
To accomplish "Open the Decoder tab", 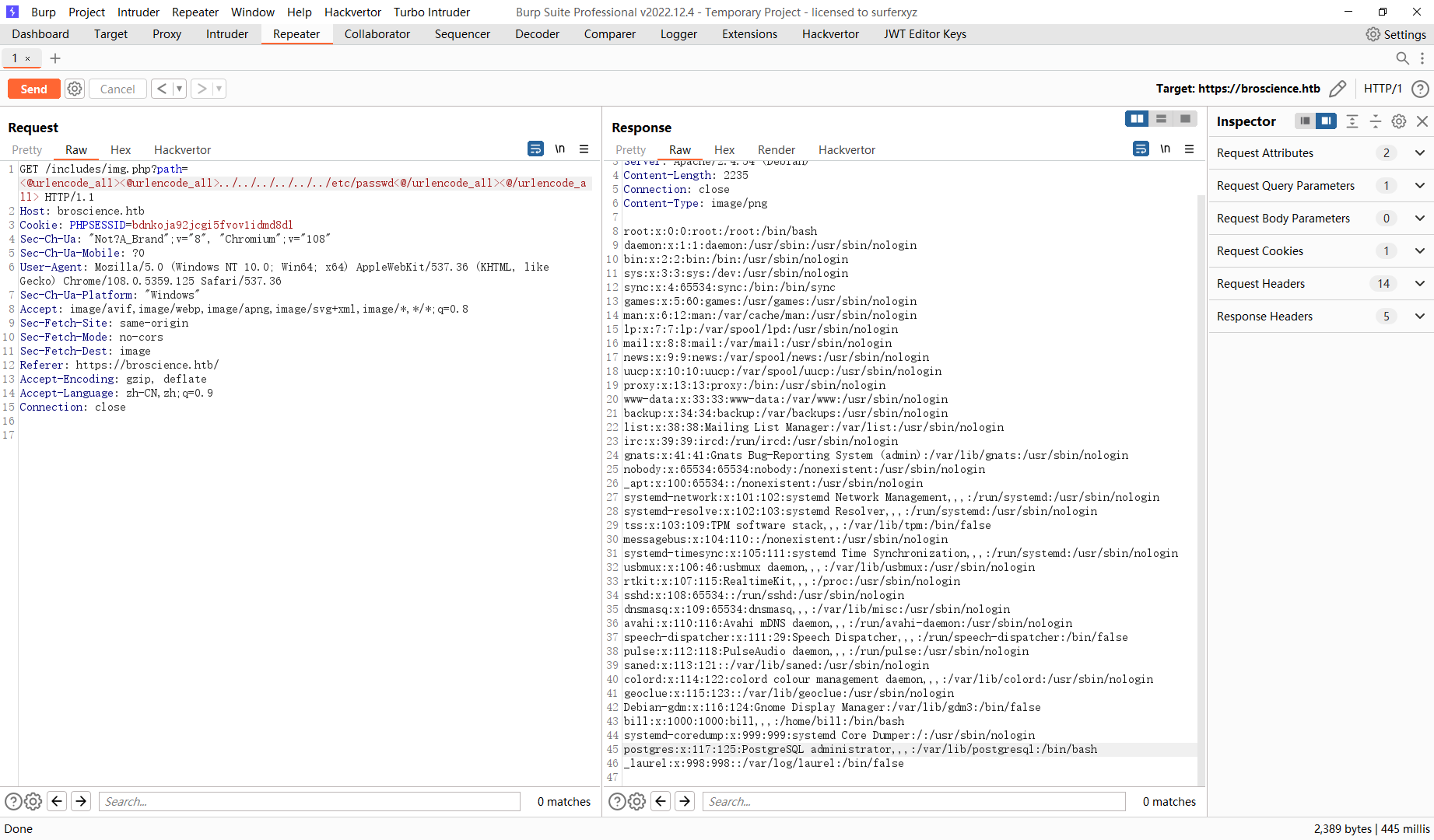I will point(537,34).
